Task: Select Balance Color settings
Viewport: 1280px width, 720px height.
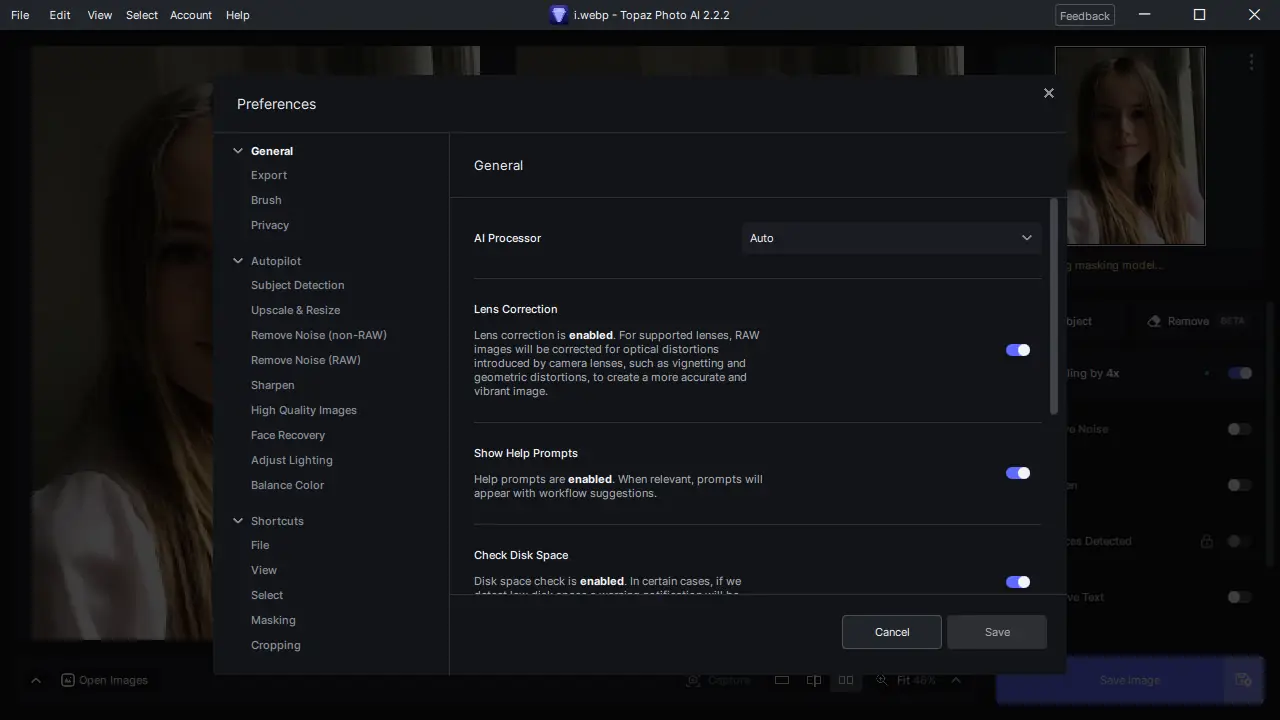Action: (x=288, y=485)
